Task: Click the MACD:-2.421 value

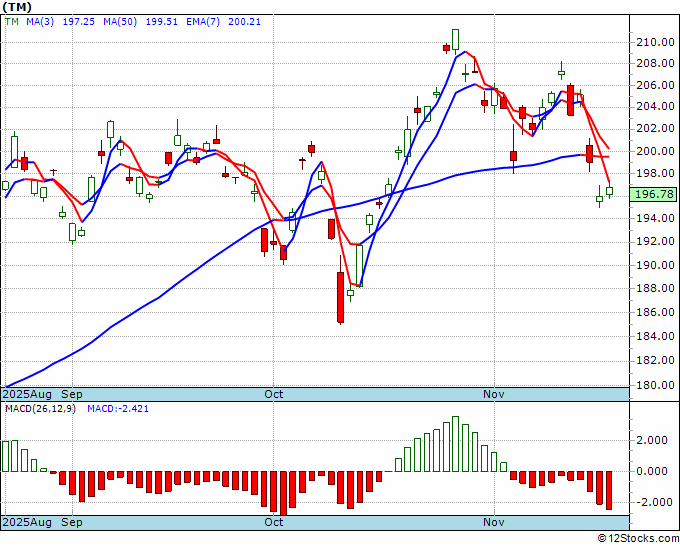Action: 118,409
